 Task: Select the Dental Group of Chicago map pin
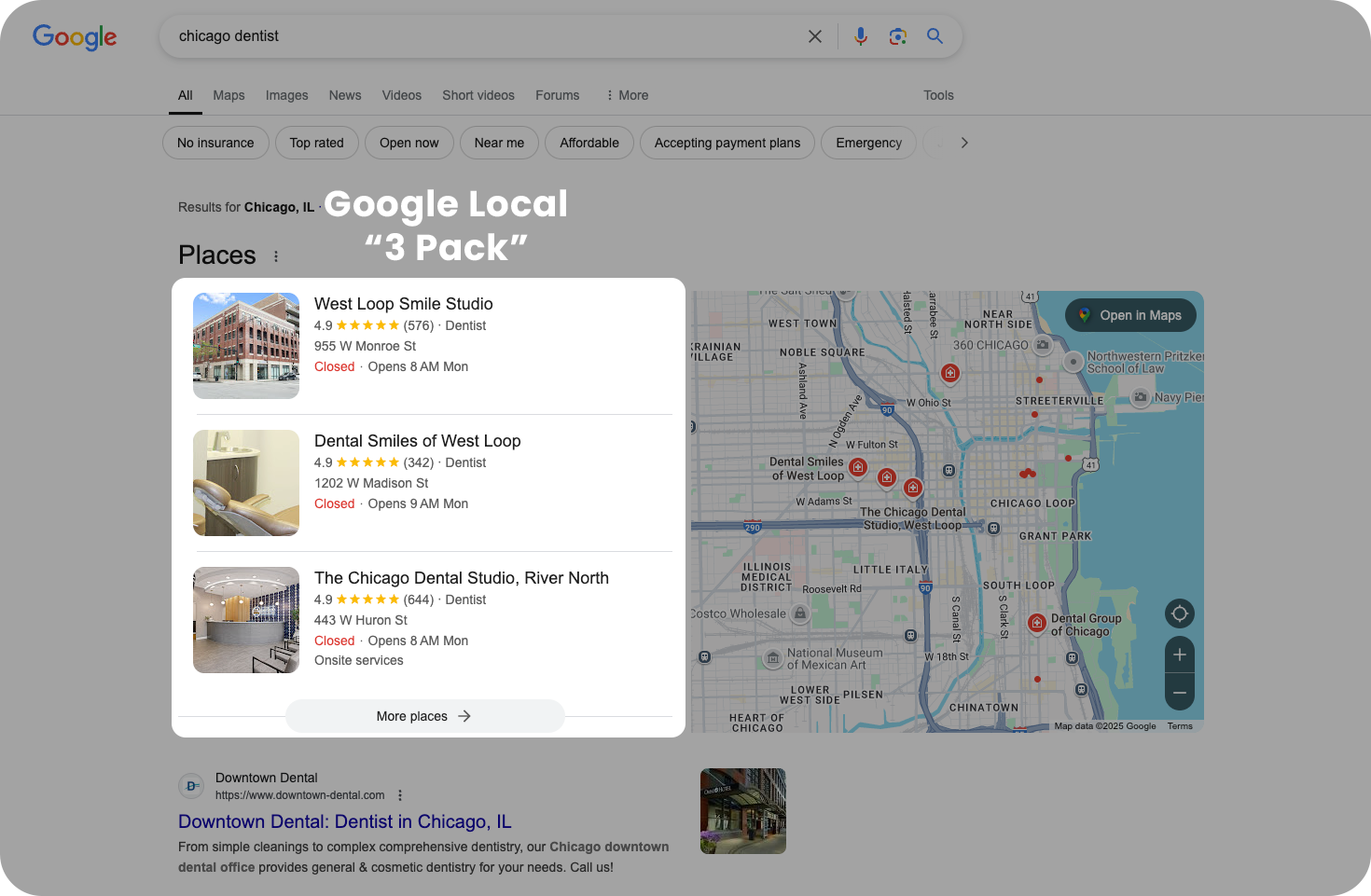1036,623
